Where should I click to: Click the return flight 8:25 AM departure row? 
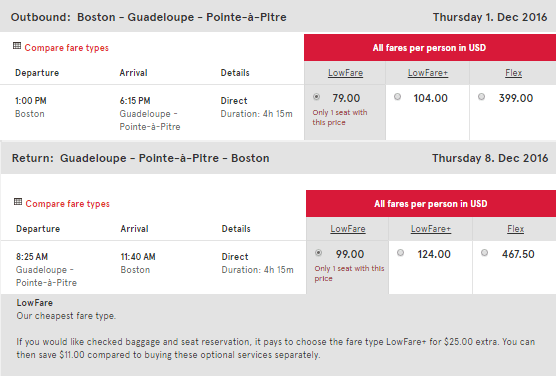point(153,268)
